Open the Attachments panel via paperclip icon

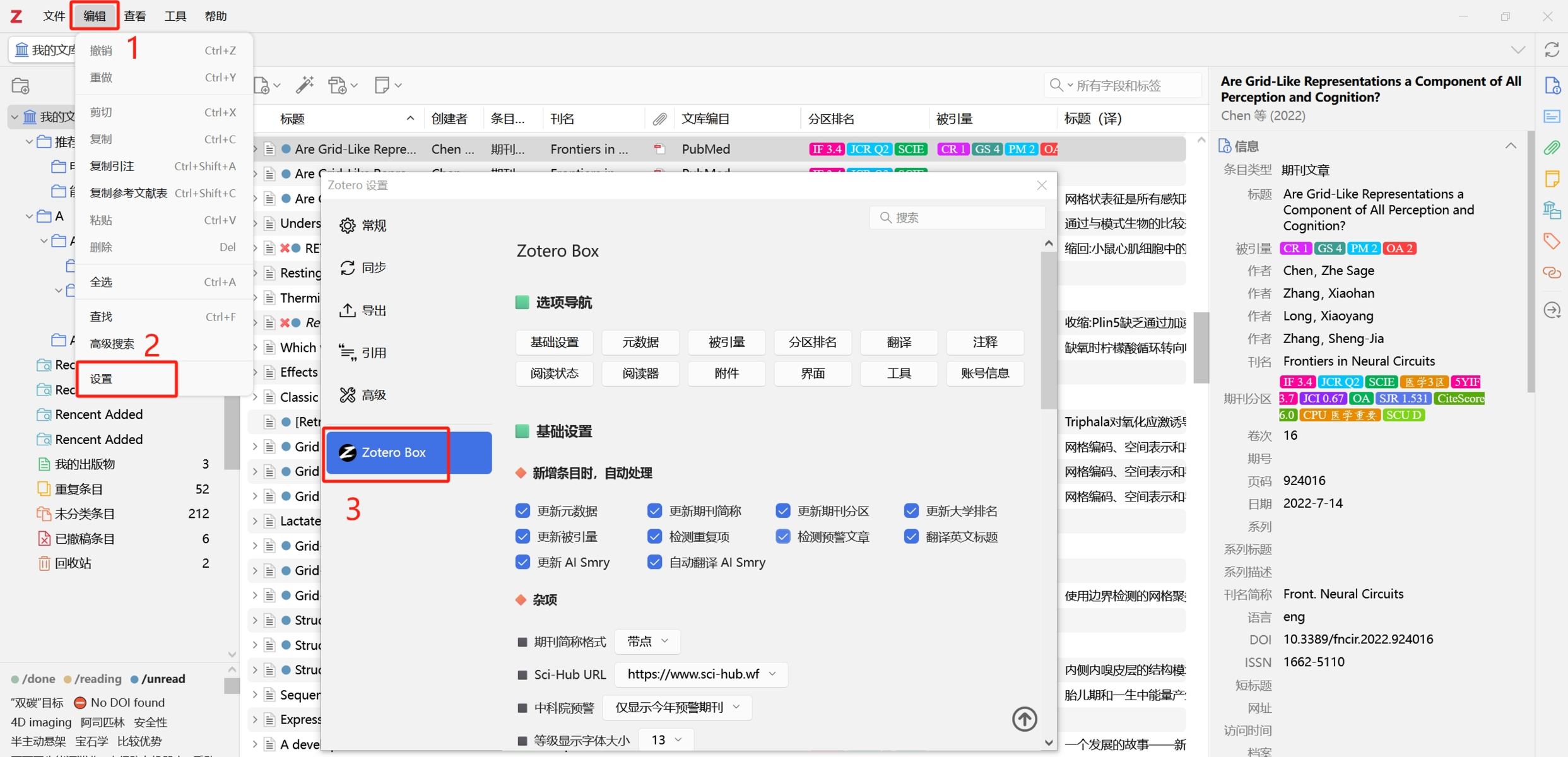(1552, 148)
